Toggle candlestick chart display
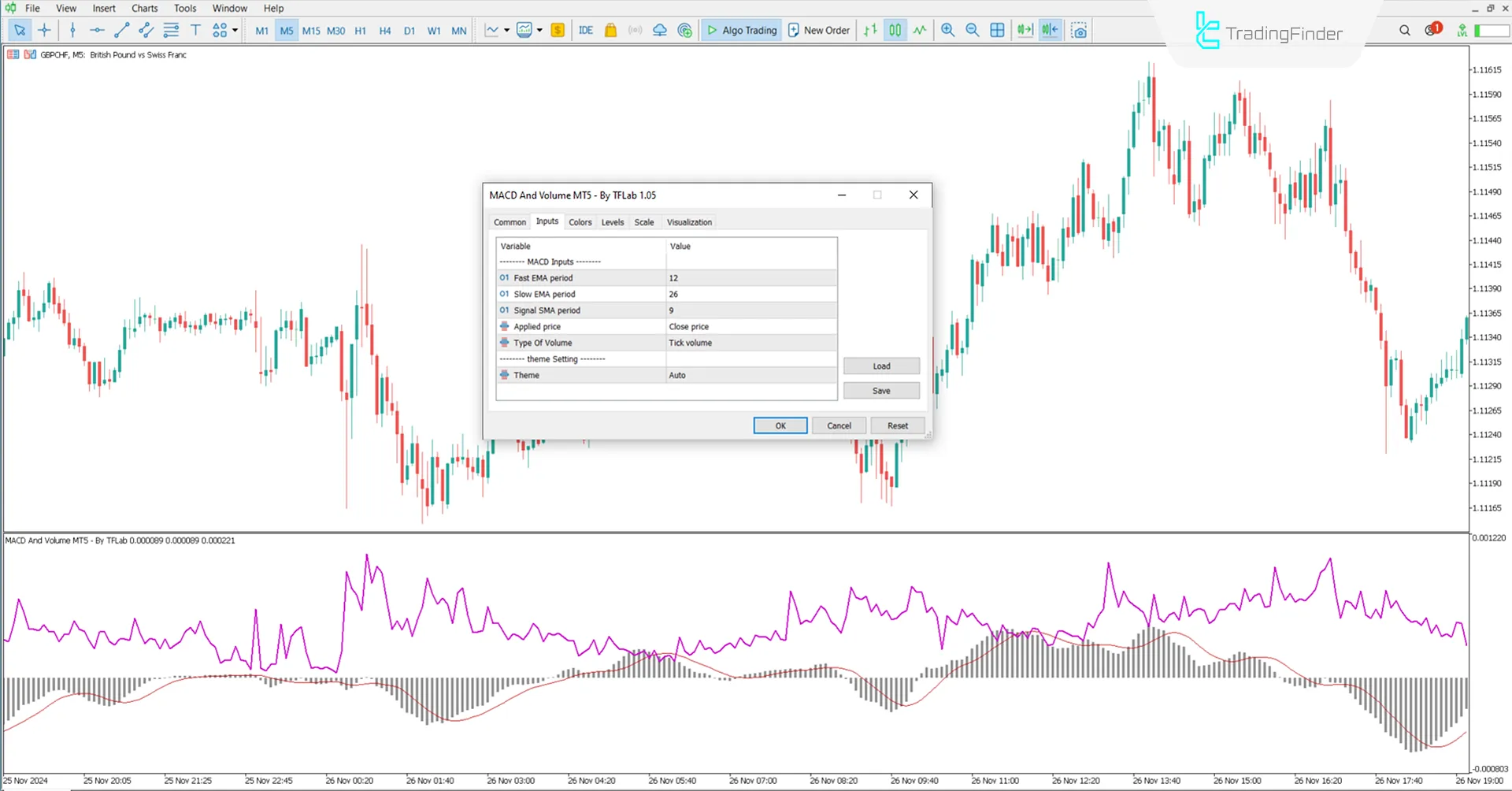1512x791 pixels. tap(895, 30)
